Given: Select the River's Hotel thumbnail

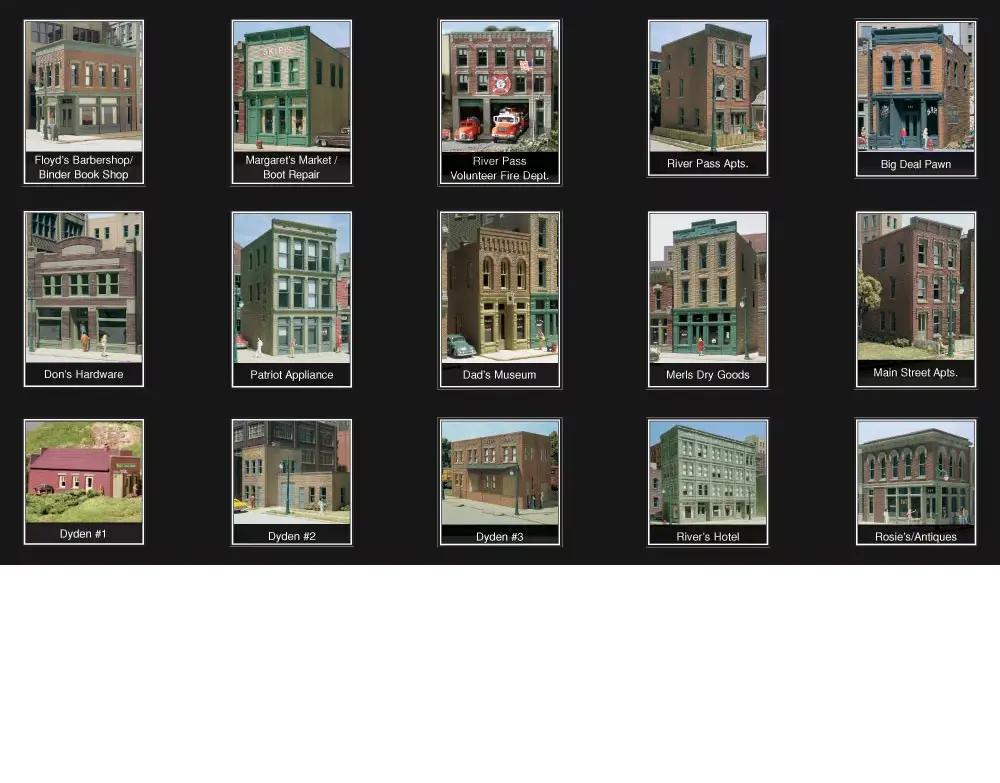Looking at the screenshot, I should pos(707,472).
